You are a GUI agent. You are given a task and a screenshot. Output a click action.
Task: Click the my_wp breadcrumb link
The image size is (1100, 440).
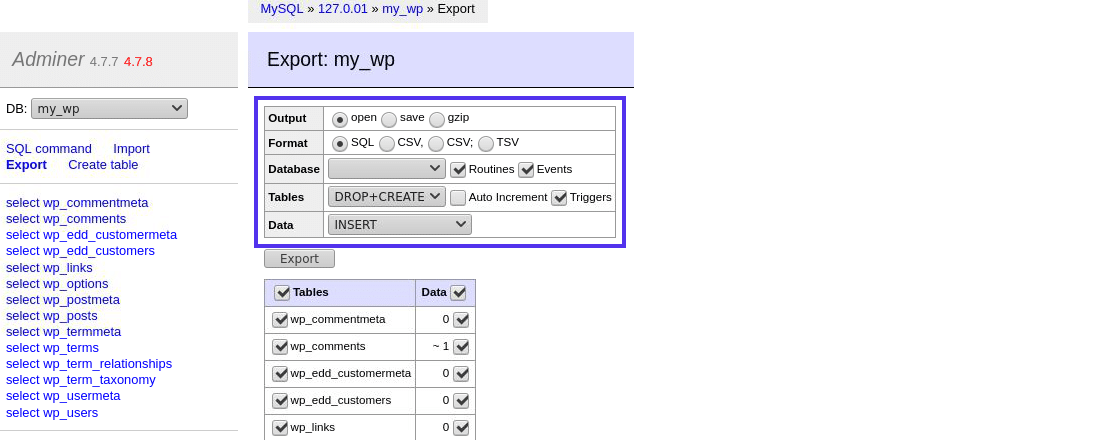point(402,8)
